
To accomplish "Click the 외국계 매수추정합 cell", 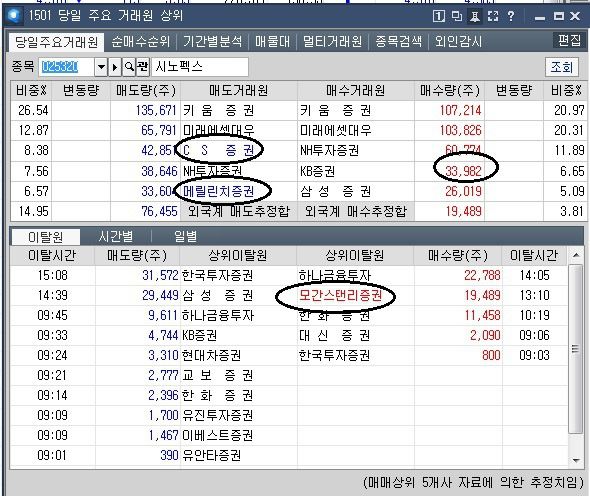I will point(356,211).
